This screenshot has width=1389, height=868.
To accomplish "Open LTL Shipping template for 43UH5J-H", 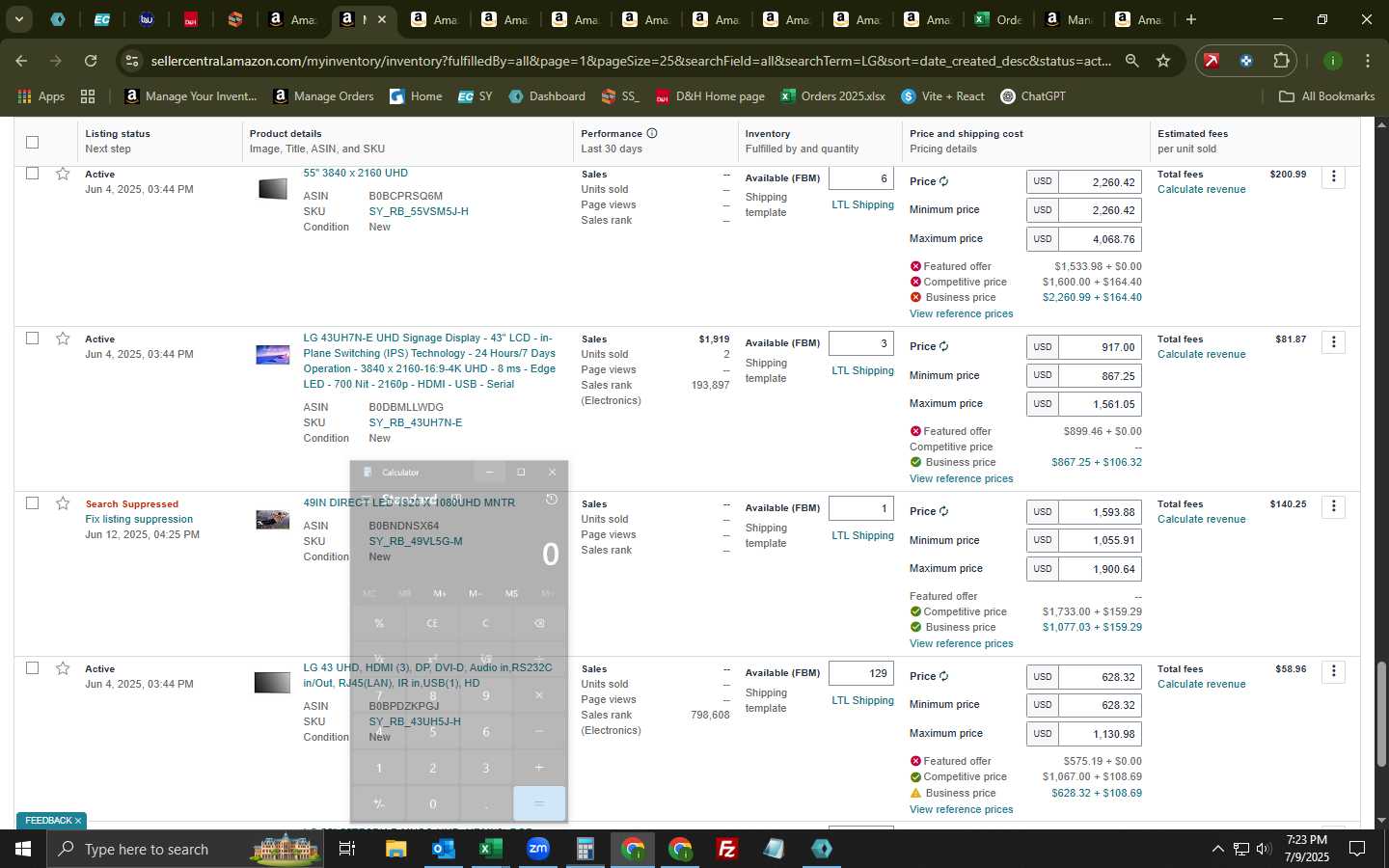I will click(x=862, y=700).
